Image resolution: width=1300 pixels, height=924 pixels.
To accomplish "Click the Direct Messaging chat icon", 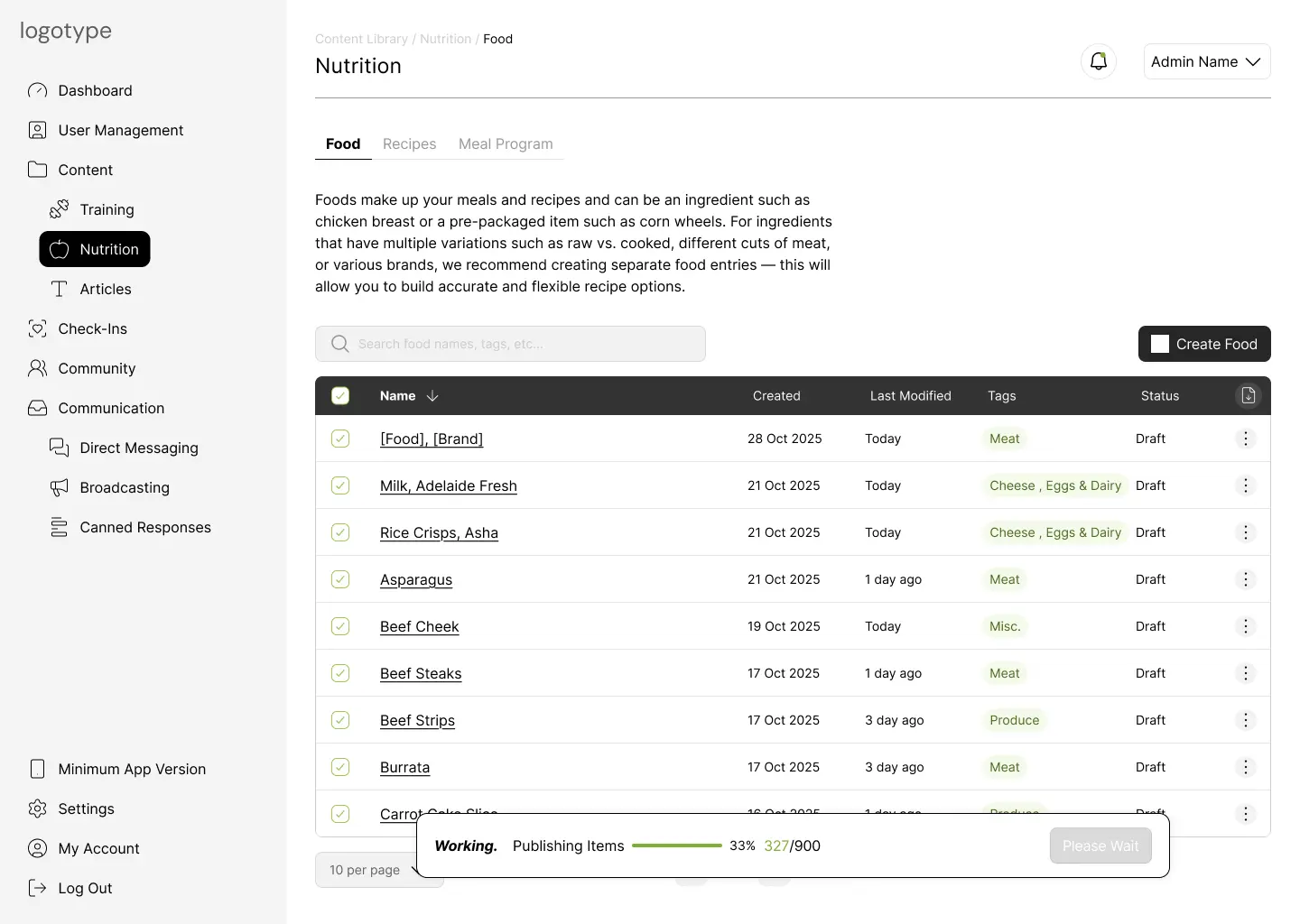I will click(59, 448).
